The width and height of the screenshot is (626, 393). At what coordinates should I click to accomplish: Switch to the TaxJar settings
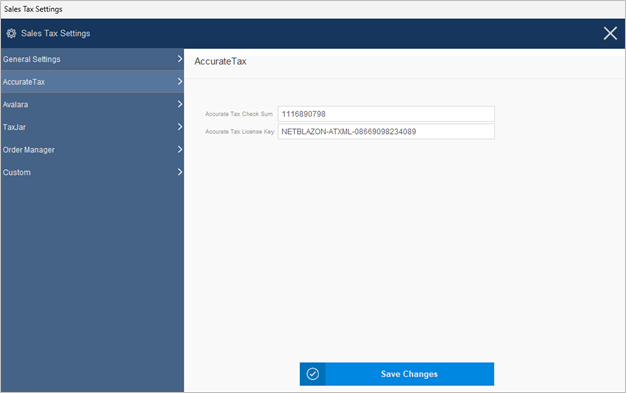(x=92, y=127)
